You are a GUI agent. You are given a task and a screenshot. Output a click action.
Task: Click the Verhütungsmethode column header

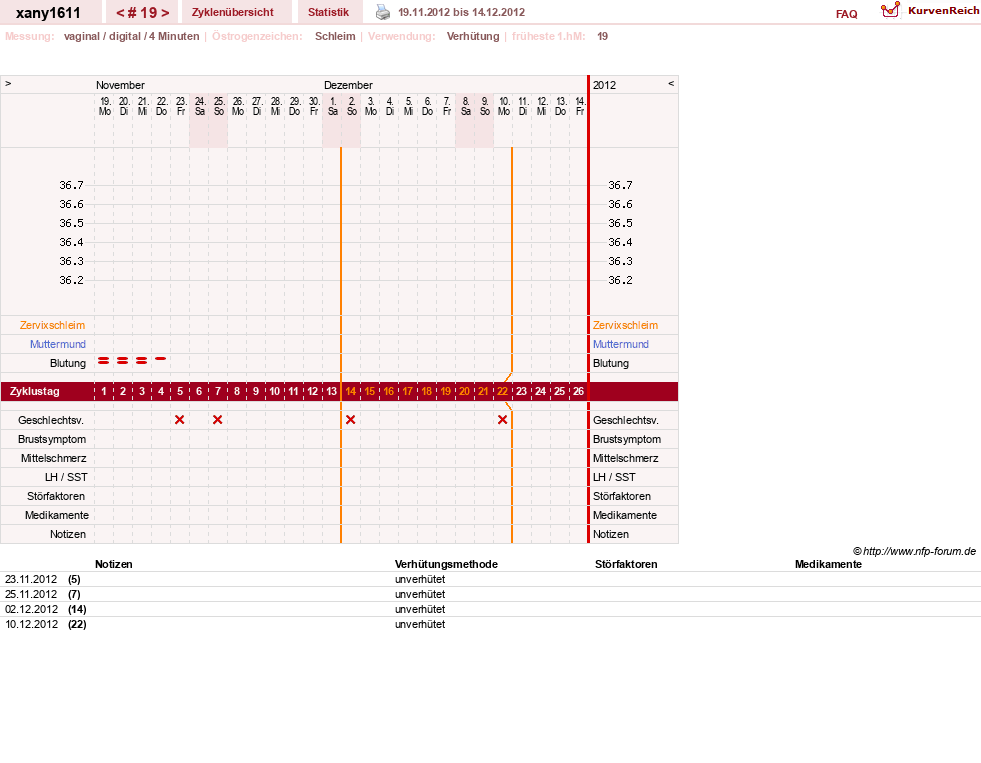coord(446,564)
